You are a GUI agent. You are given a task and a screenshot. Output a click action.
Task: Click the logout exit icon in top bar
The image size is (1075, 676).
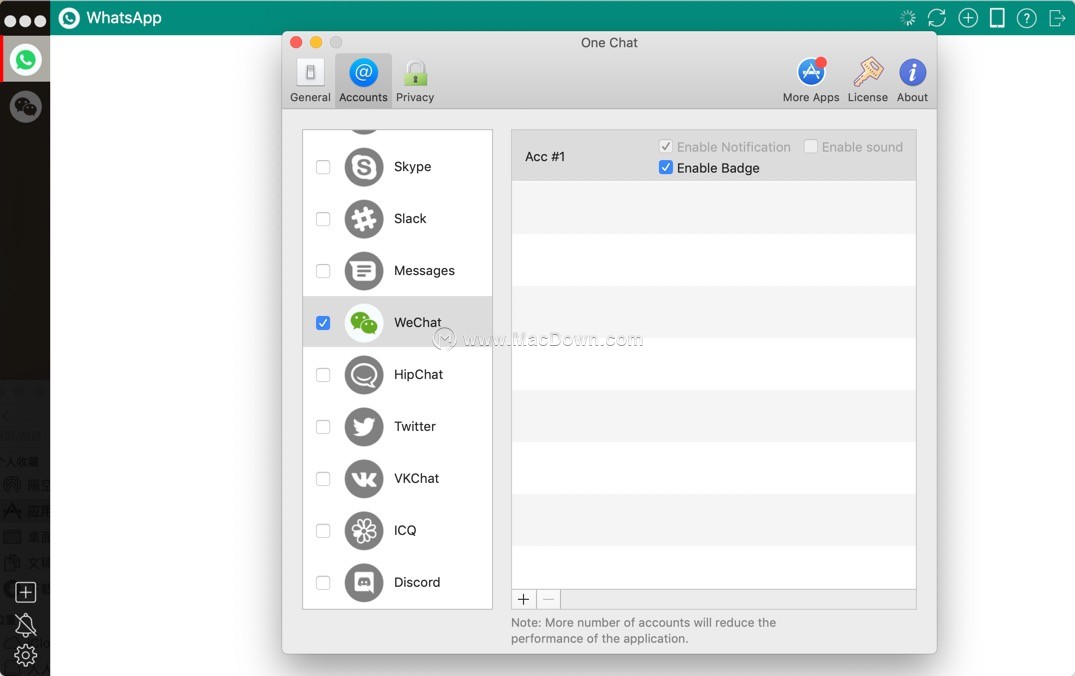pyautogui.click(x=1056, y=18)
